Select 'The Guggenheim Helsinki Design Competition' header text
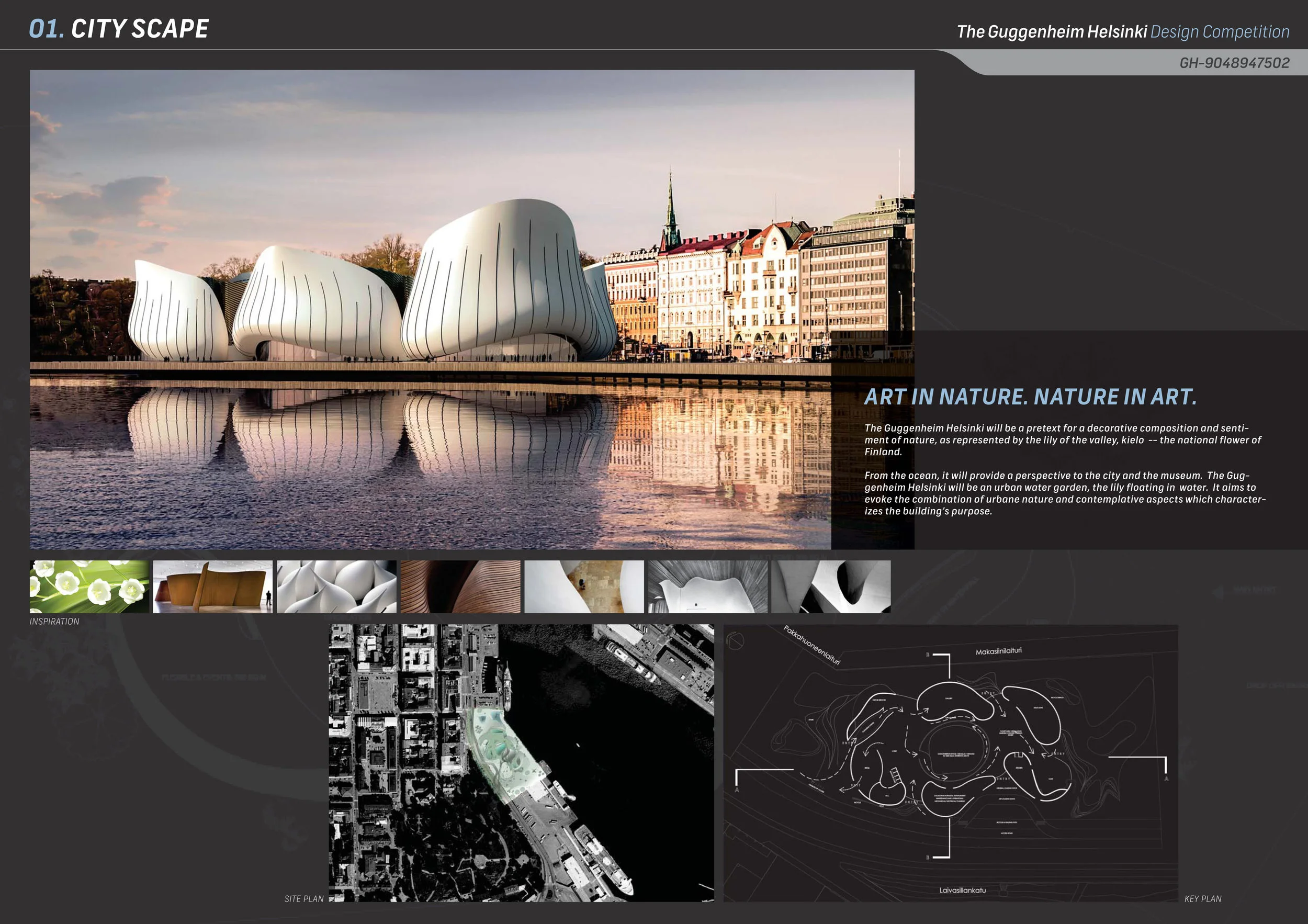This screenshot has width=1308, height=924. (1123, 31)
